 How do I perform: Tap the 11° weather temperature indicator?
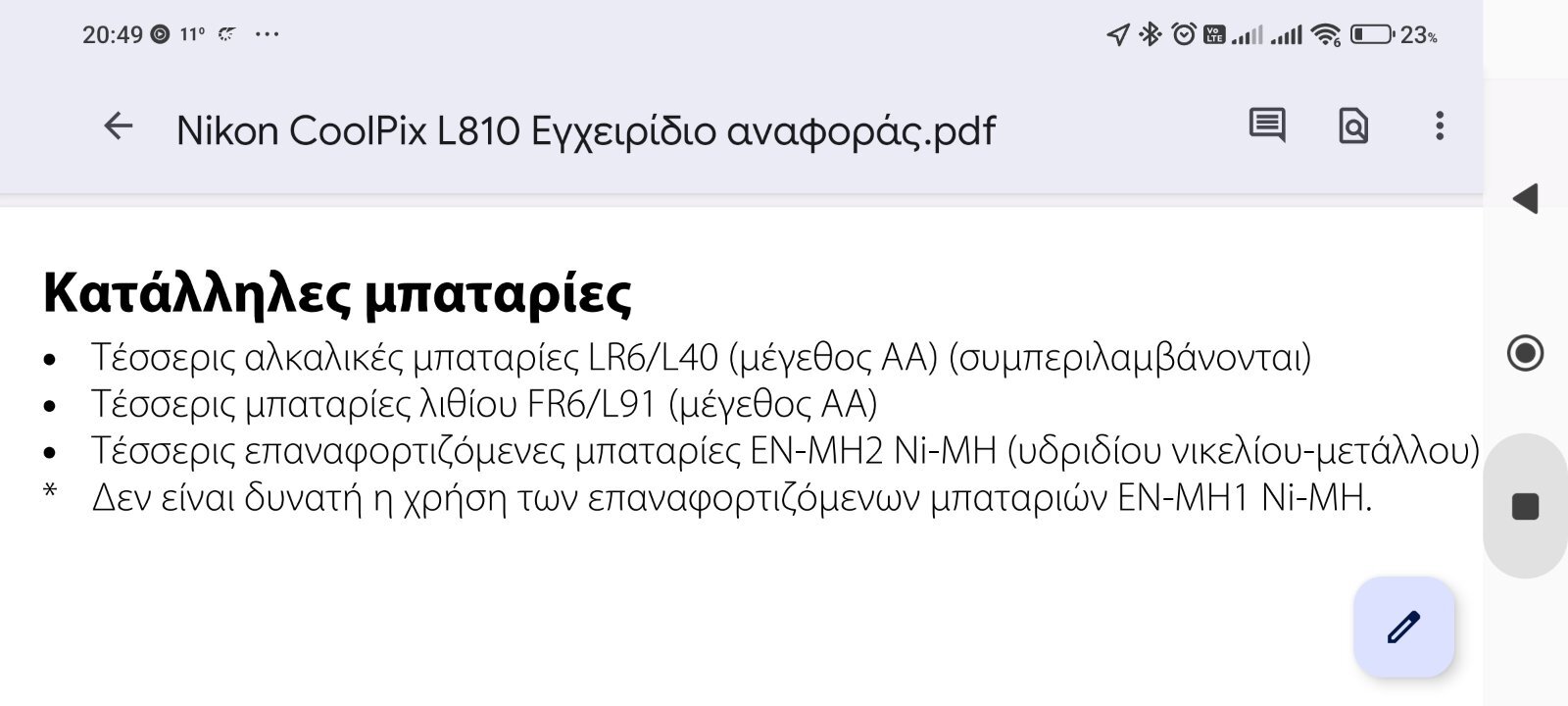coord(192,35)
